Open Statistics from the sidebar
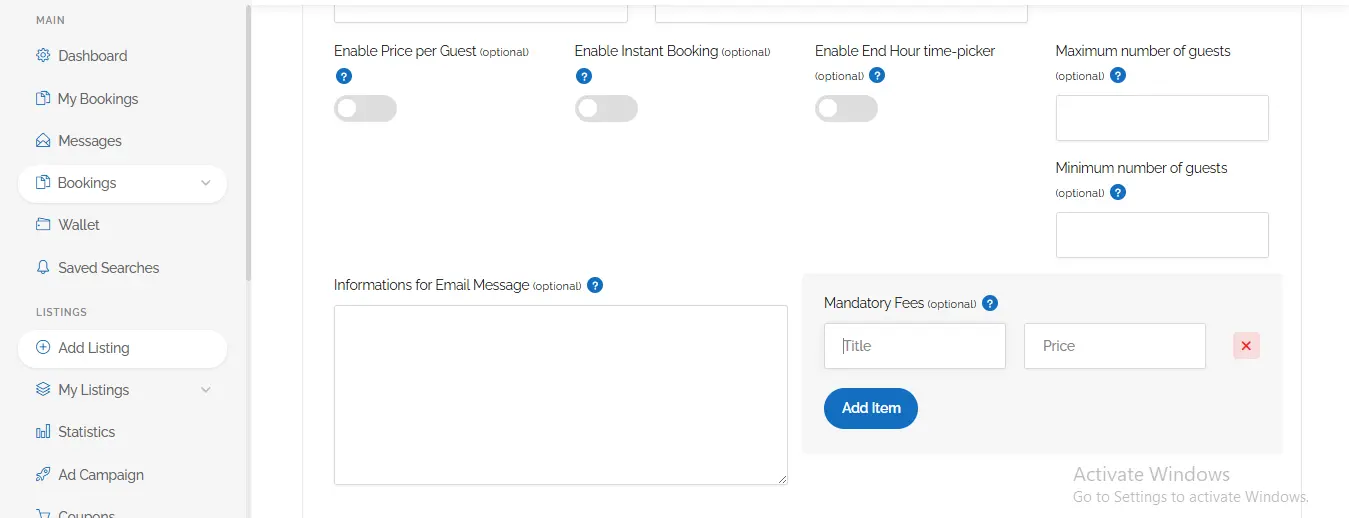The image size is (1349, 518). click(x=86, y=432)
